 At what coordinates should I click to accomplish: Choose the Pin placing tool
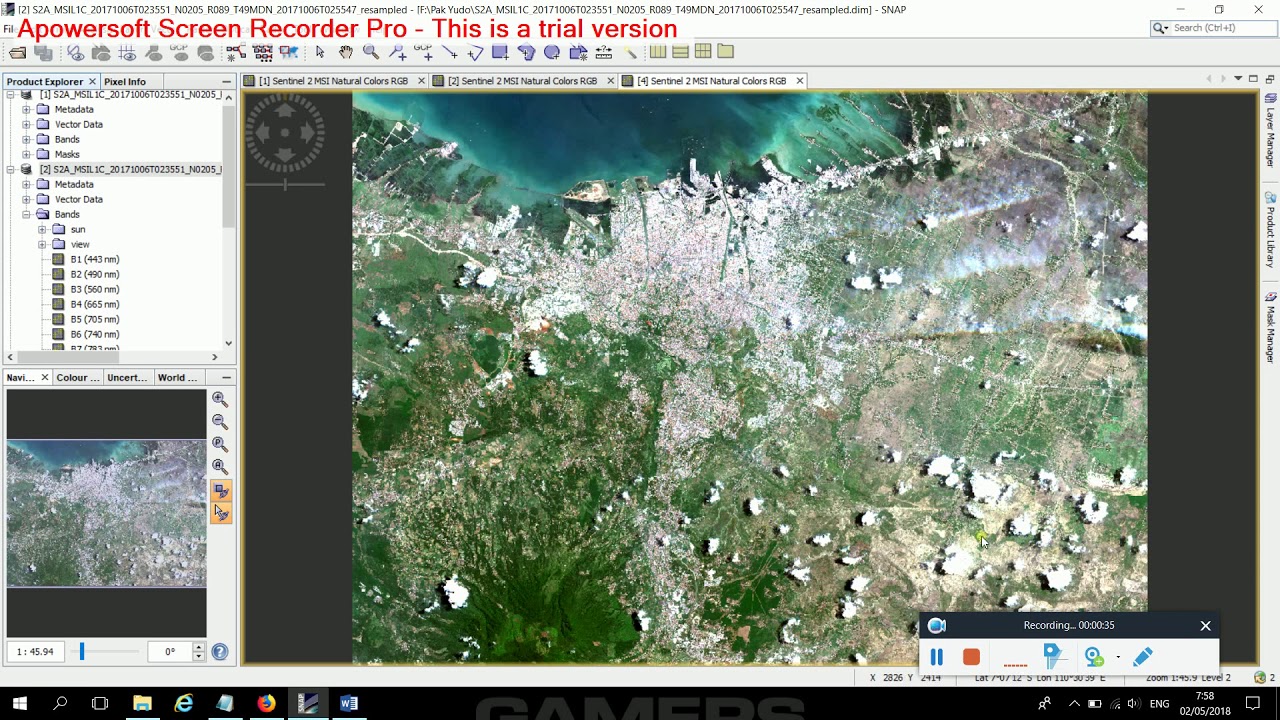pyautogui.click(x=397, y=52)
